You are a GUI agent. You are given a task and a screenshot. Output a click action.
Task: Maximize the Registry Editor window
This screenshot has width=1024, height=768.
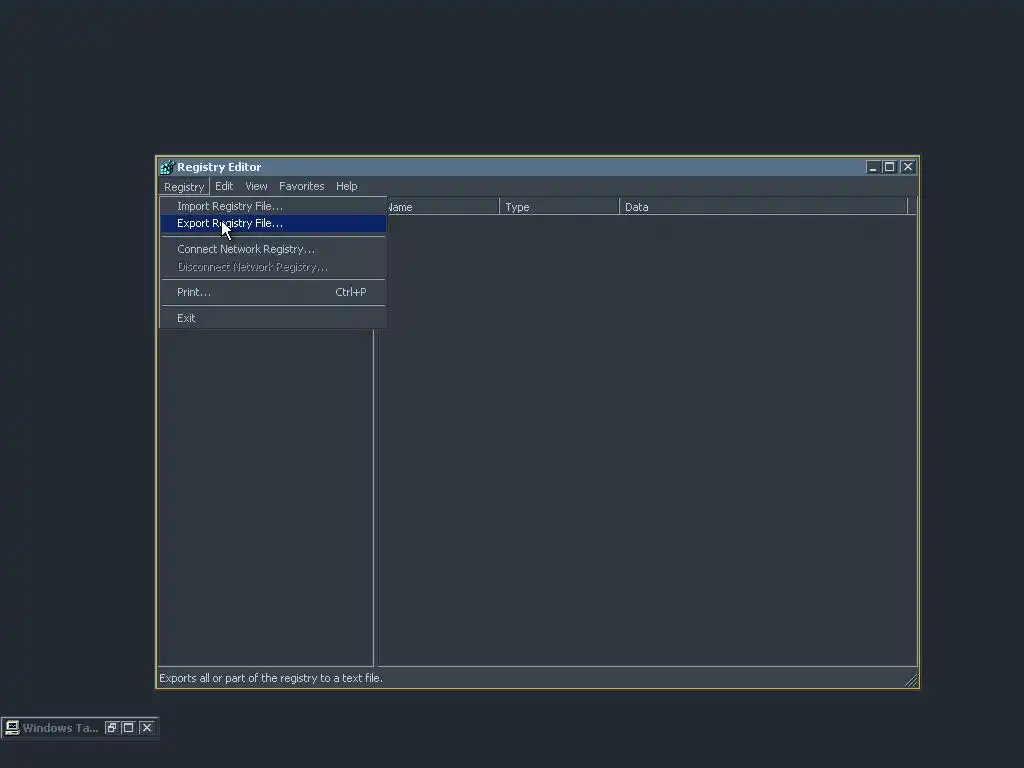point(889,167)
